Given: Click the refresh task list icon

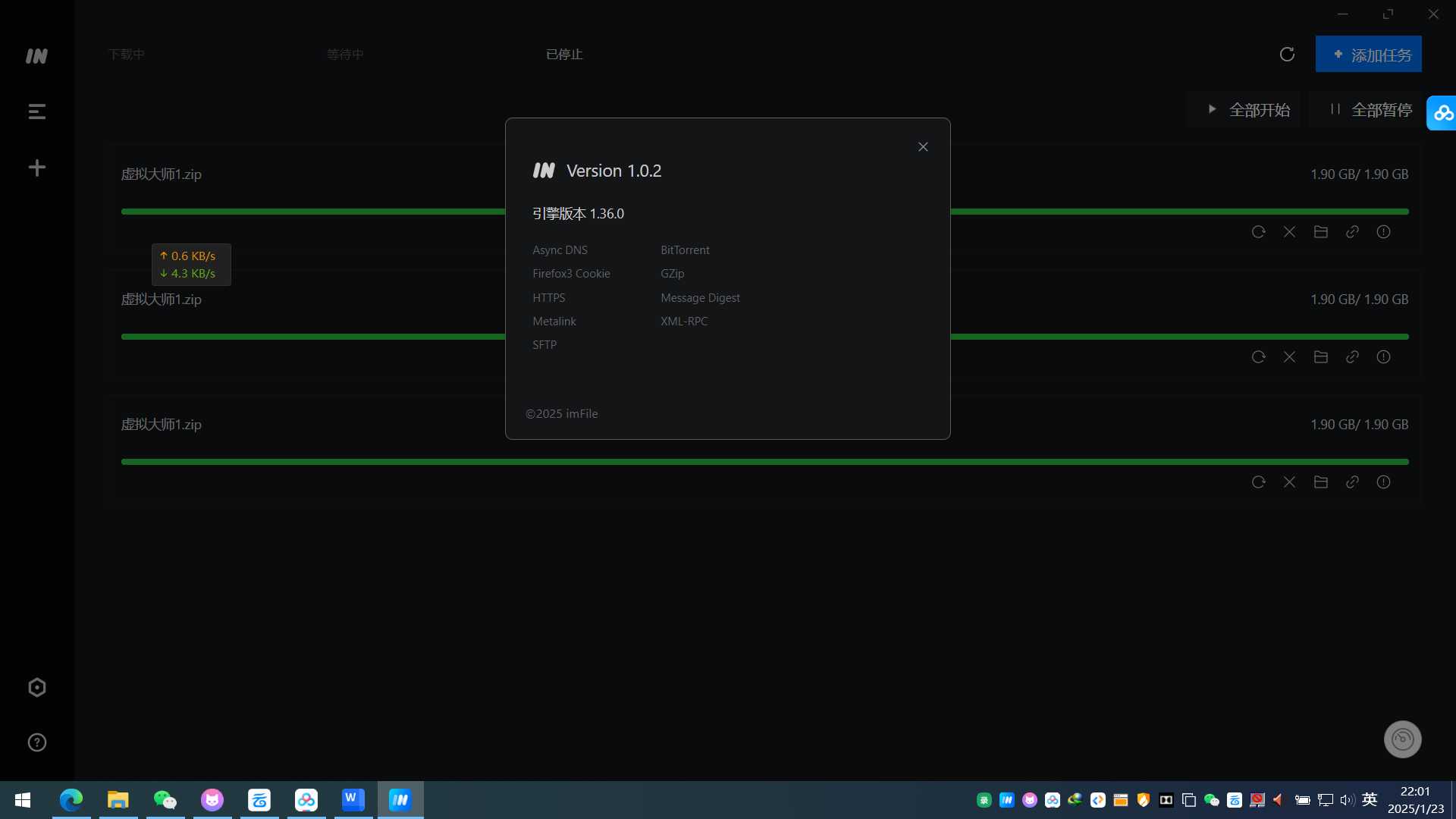Looking at the screenshot, I should point(1287,55).
